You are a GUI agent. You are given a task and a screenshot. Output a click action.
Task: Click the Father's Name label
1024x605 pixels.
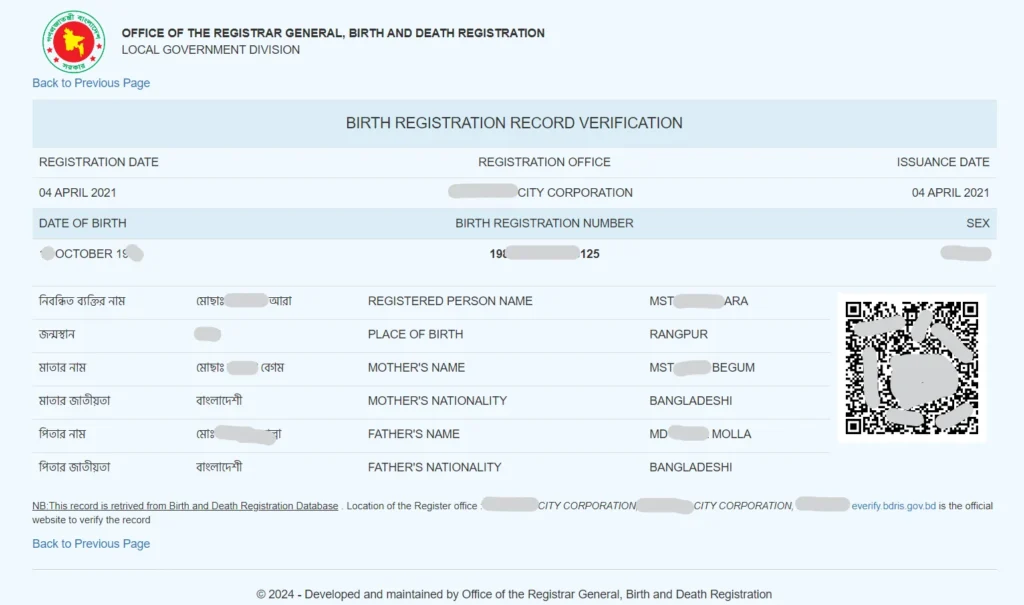413,434
